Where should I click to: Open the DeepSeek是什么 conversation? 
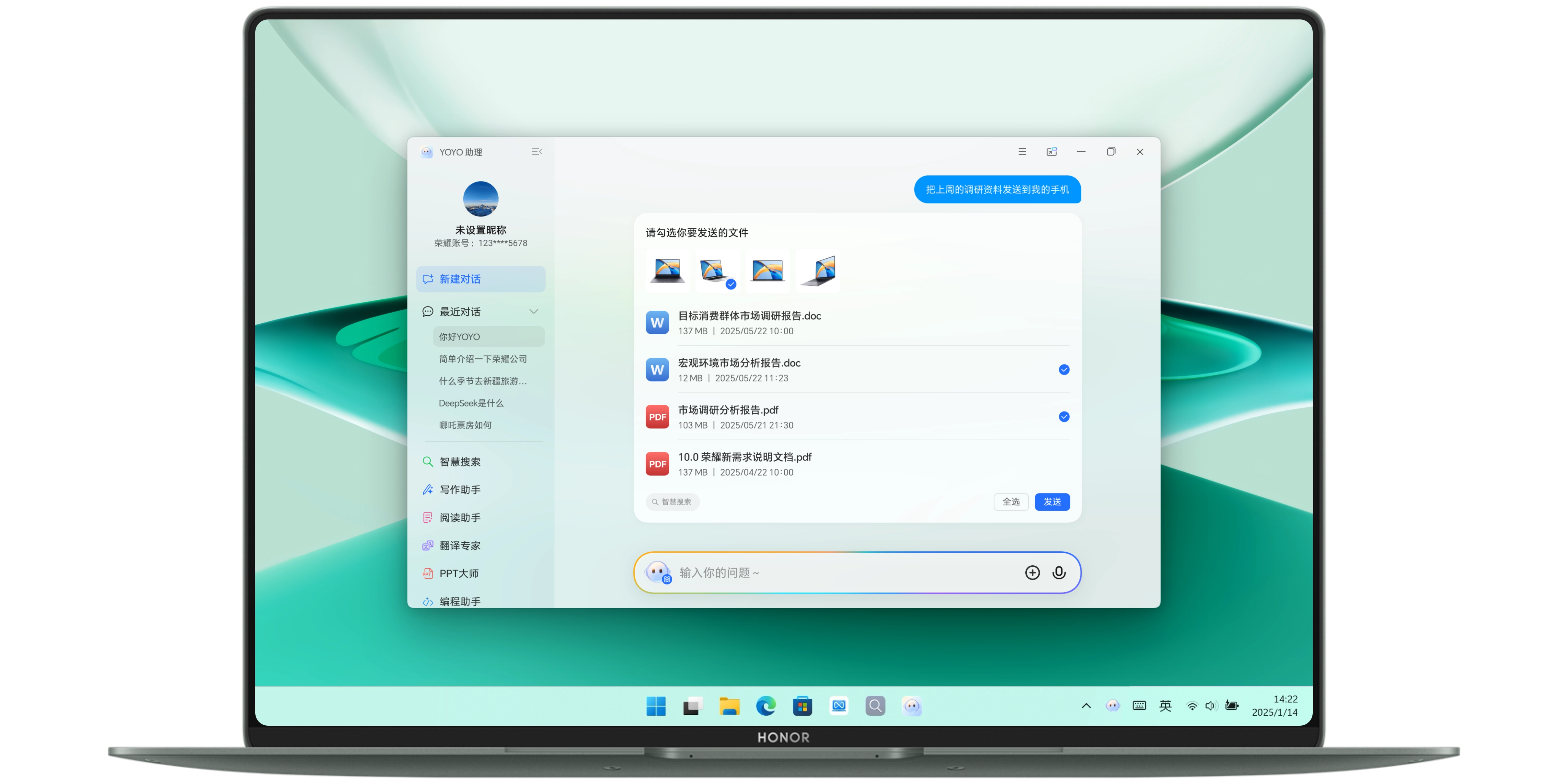pos(471,403)
